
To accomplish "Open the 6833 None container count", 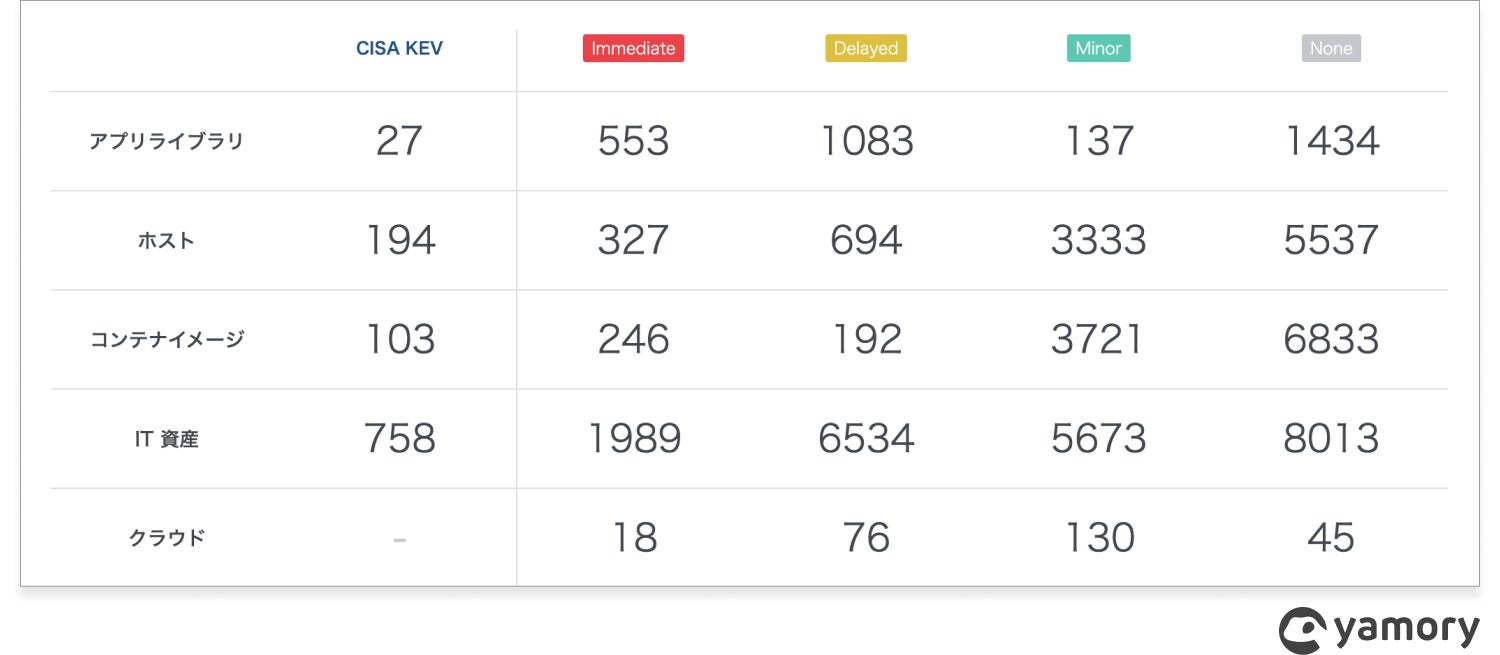I will point(1331,339).
